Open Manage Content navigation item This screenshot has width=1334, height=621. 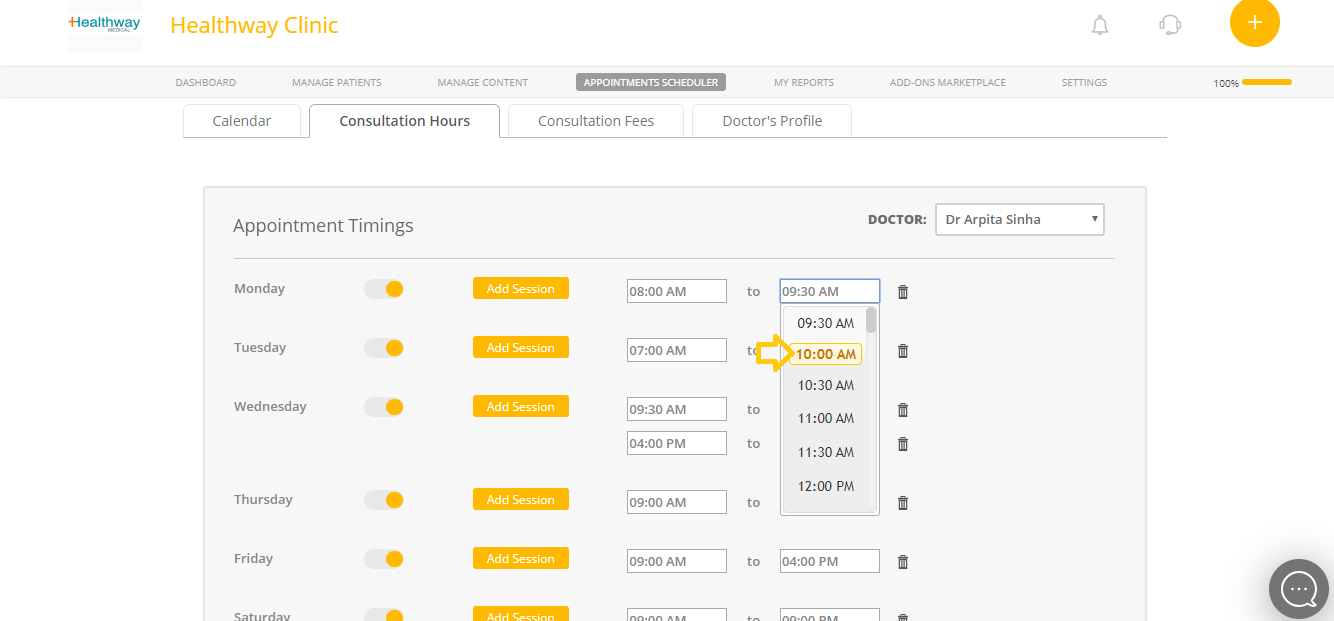483,82
